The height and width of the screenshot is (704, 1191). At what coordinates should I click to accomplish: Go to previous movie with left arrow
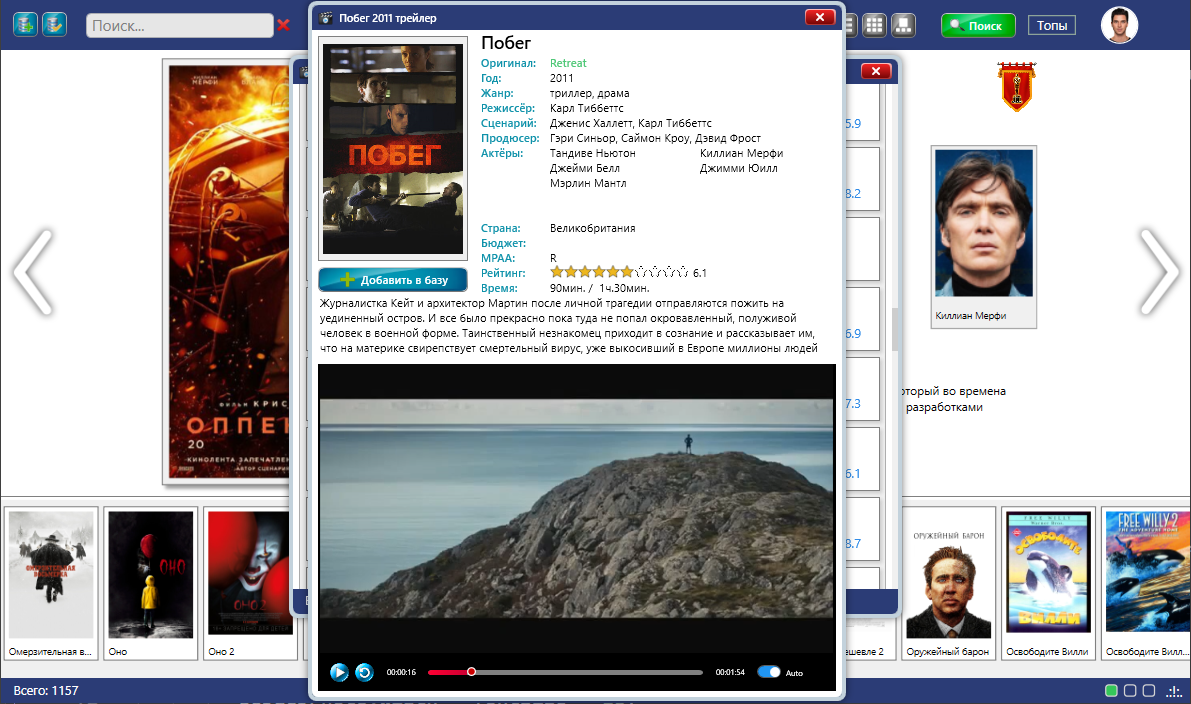33,272
